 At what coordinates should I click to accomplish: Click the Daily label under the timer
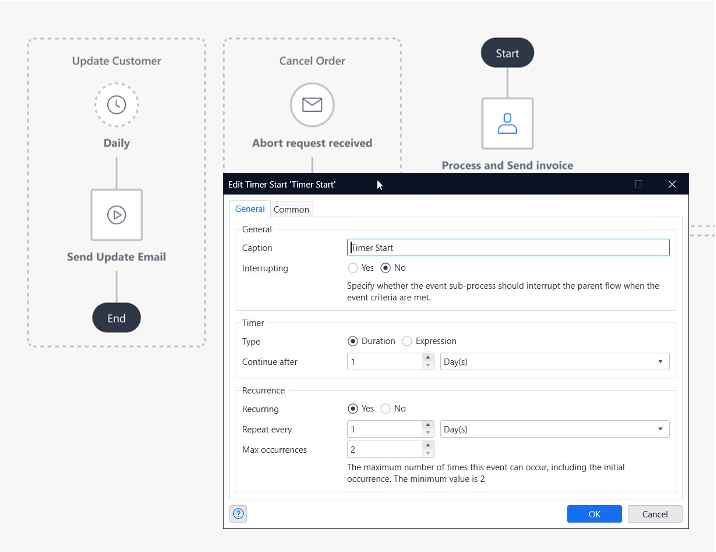point(116,143)
